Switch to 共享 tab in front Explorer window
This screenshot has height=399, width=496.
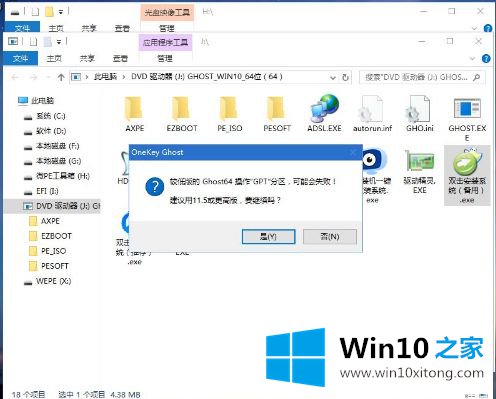(x=87, y=59)
